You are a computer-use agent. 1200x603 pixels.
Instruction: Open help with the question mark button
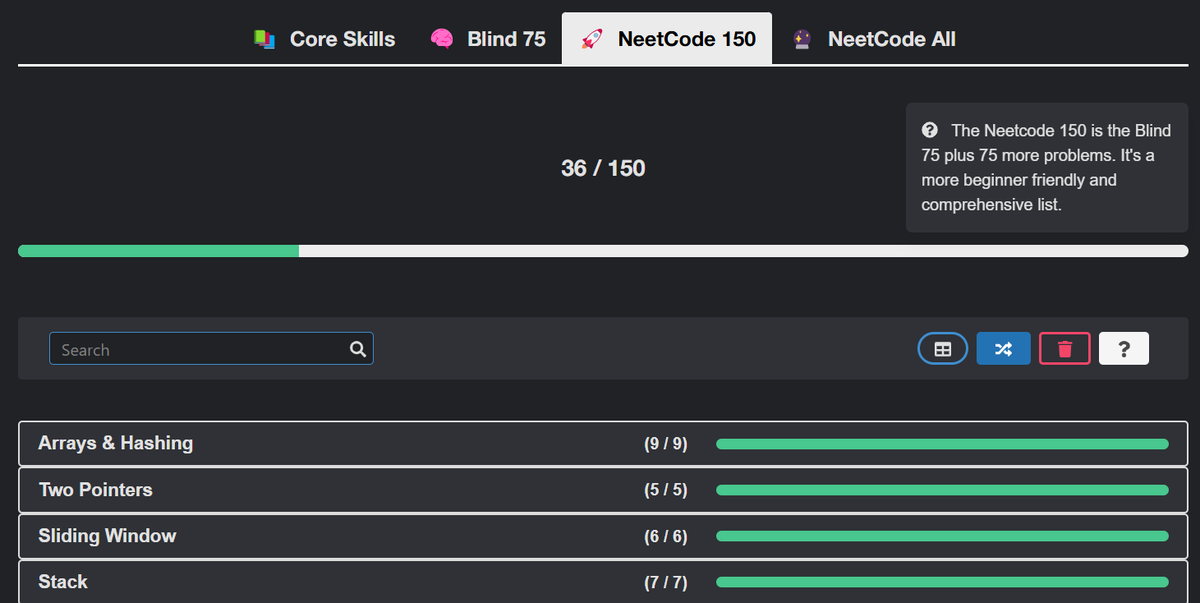click(x=1124, y=349)
